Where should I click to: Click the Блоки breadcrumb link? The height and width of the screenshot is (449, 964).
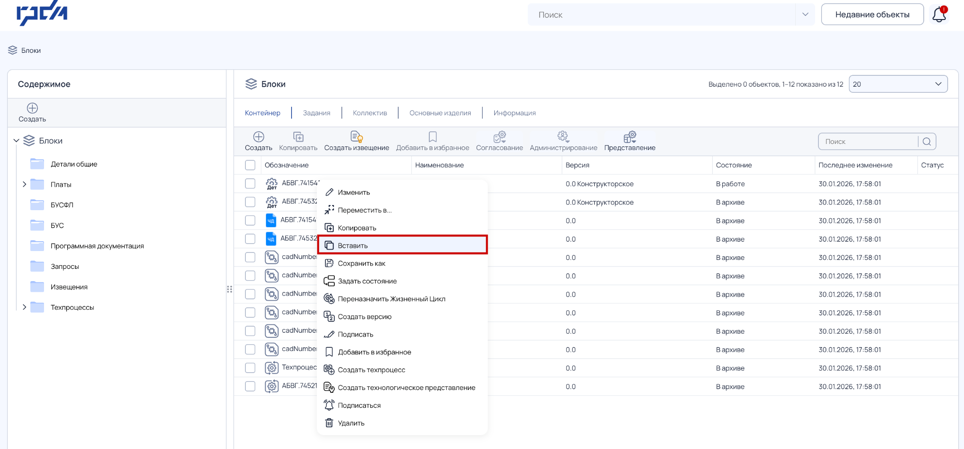pyautogui.click(x=31, y=50)
